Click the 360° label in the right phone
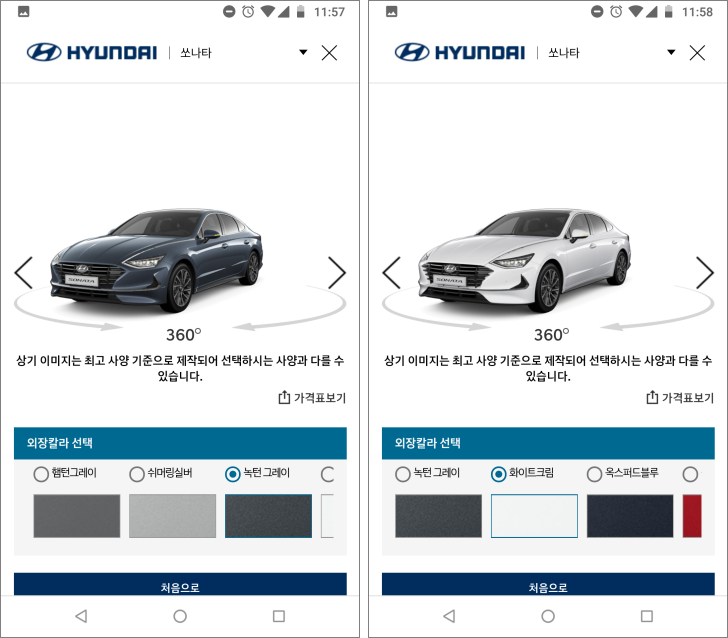This screenshot has height=638, width=728. [x=551, y=335]
